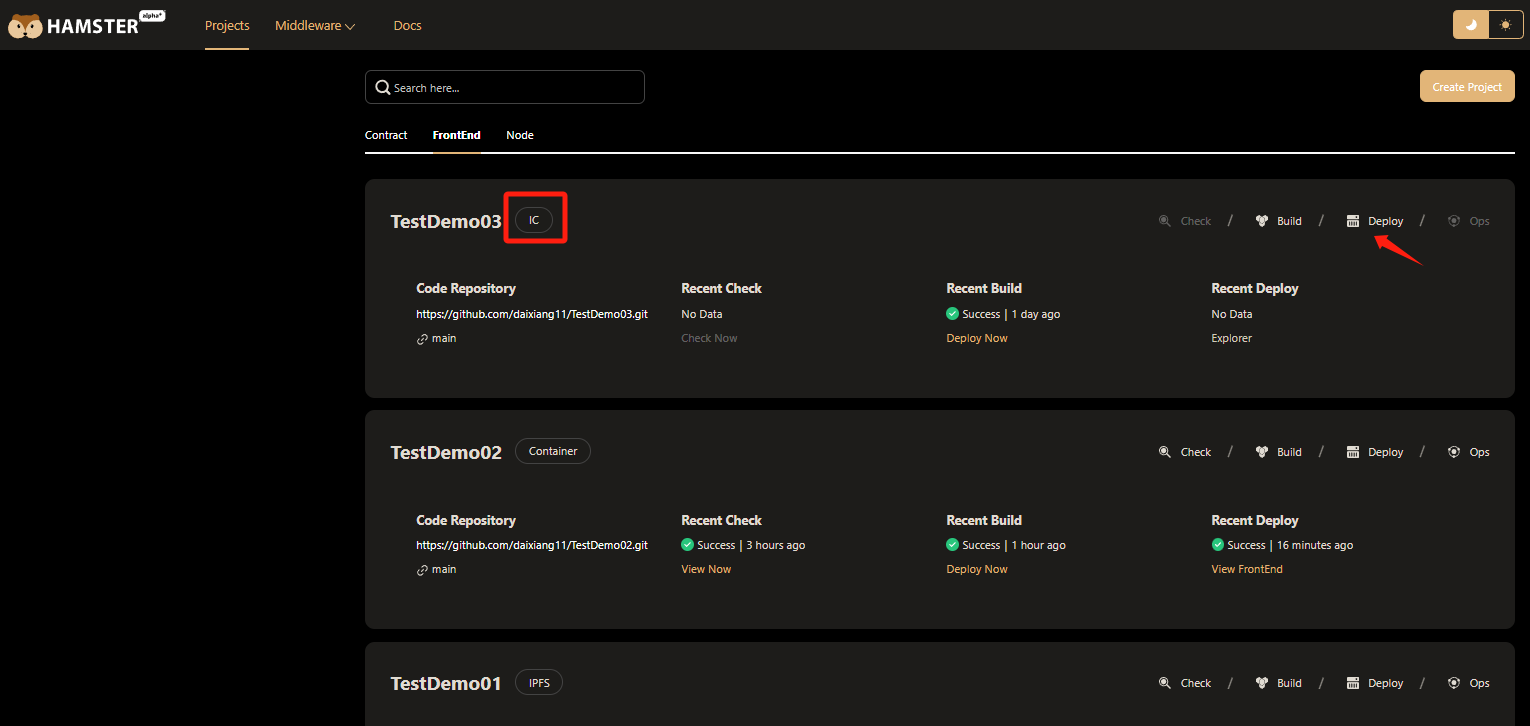Open TestDemo03 Explorer link
This screenshot has width=1530, height=726.
pyautogui.click(x=1232, y=338)
